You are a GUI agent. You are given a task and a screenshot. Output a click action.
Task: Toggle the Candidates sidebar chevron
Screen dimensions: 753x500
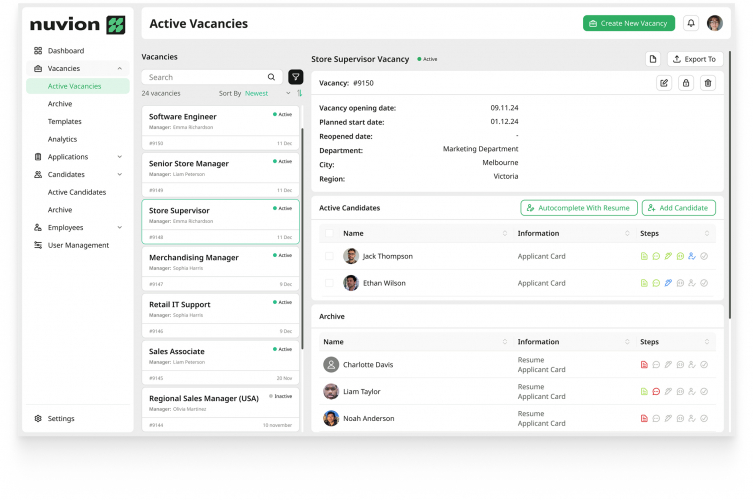click(x=120, y=174)
